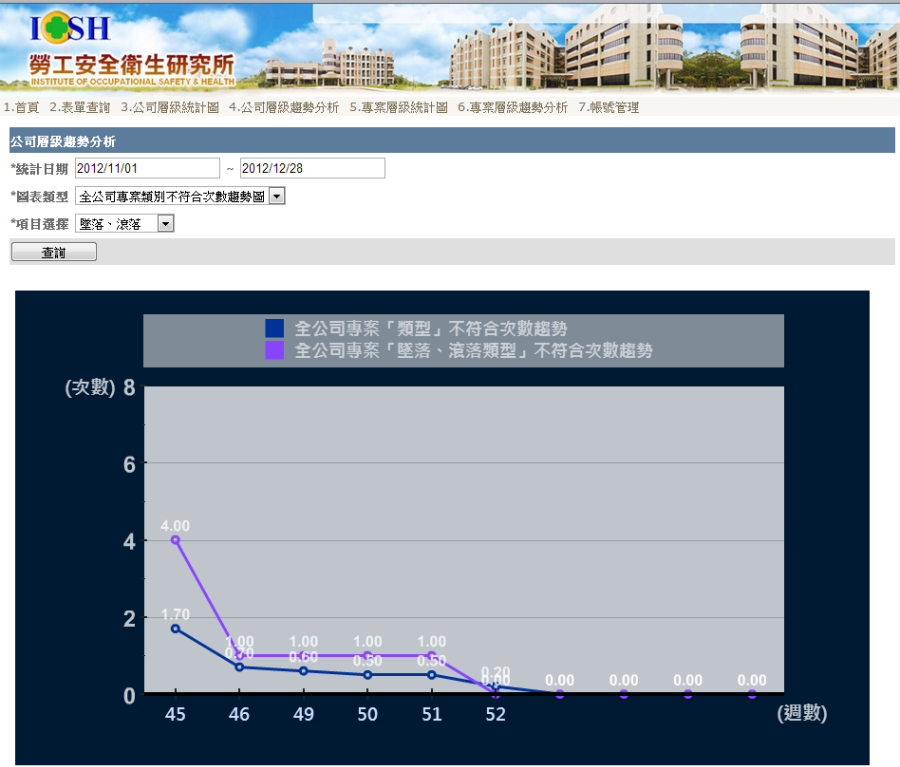Click the blue 0.60 data point at week 49

304,671
